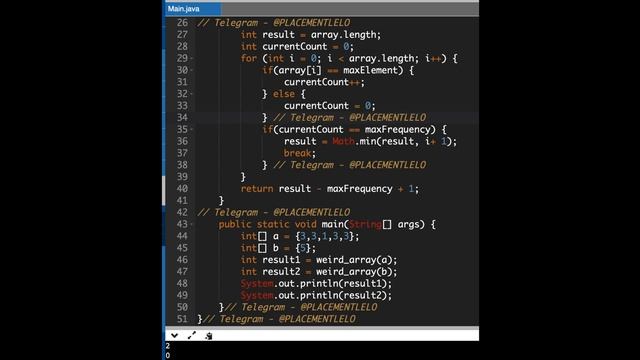Image resolution: width=640 pixels, height=360 pixels.
Task: Click the 'currentCount = 0;' line inside else
Action: click(x=330, y=106)
